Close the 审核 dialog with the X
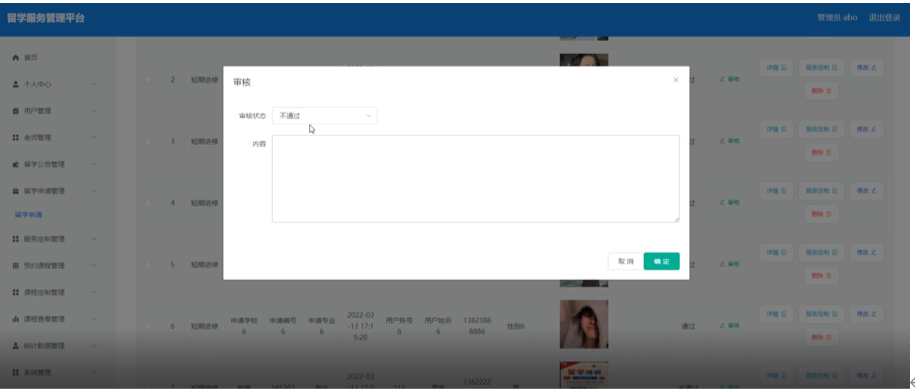Viewport: 915px width, 391px height. [x=676, y=80]
